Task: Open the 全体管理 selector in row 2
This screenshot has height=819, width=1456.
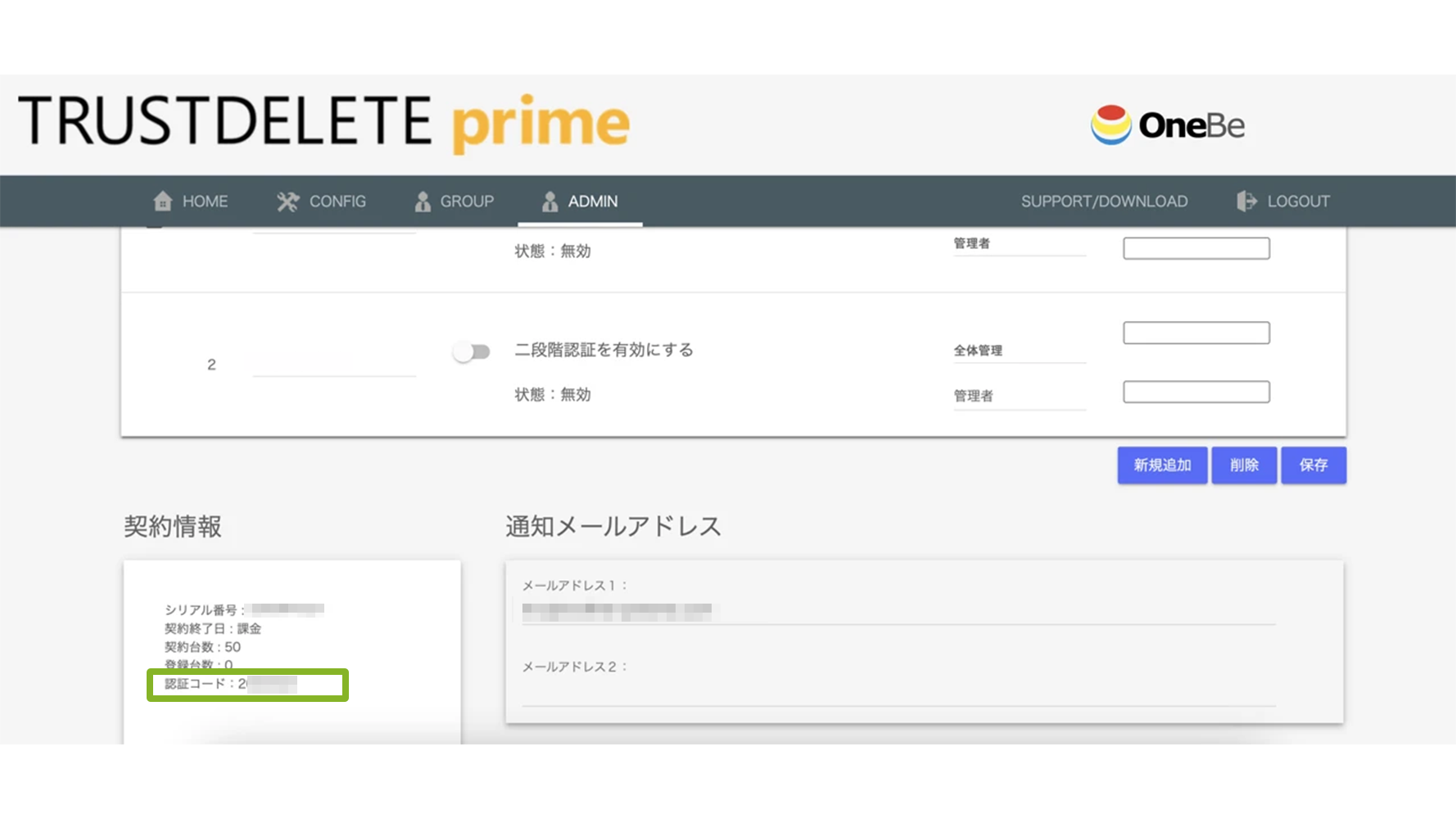Action: 1019,351
